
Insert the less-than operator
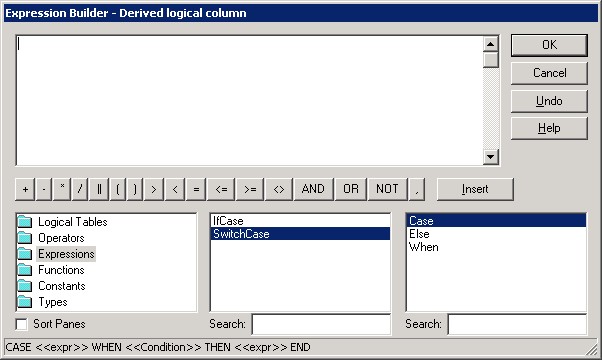[175, 189]
